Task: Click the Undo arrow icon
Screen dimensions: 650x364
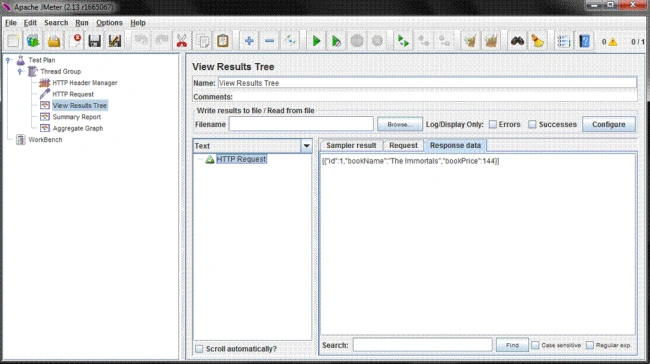Action: pos(141,41)
